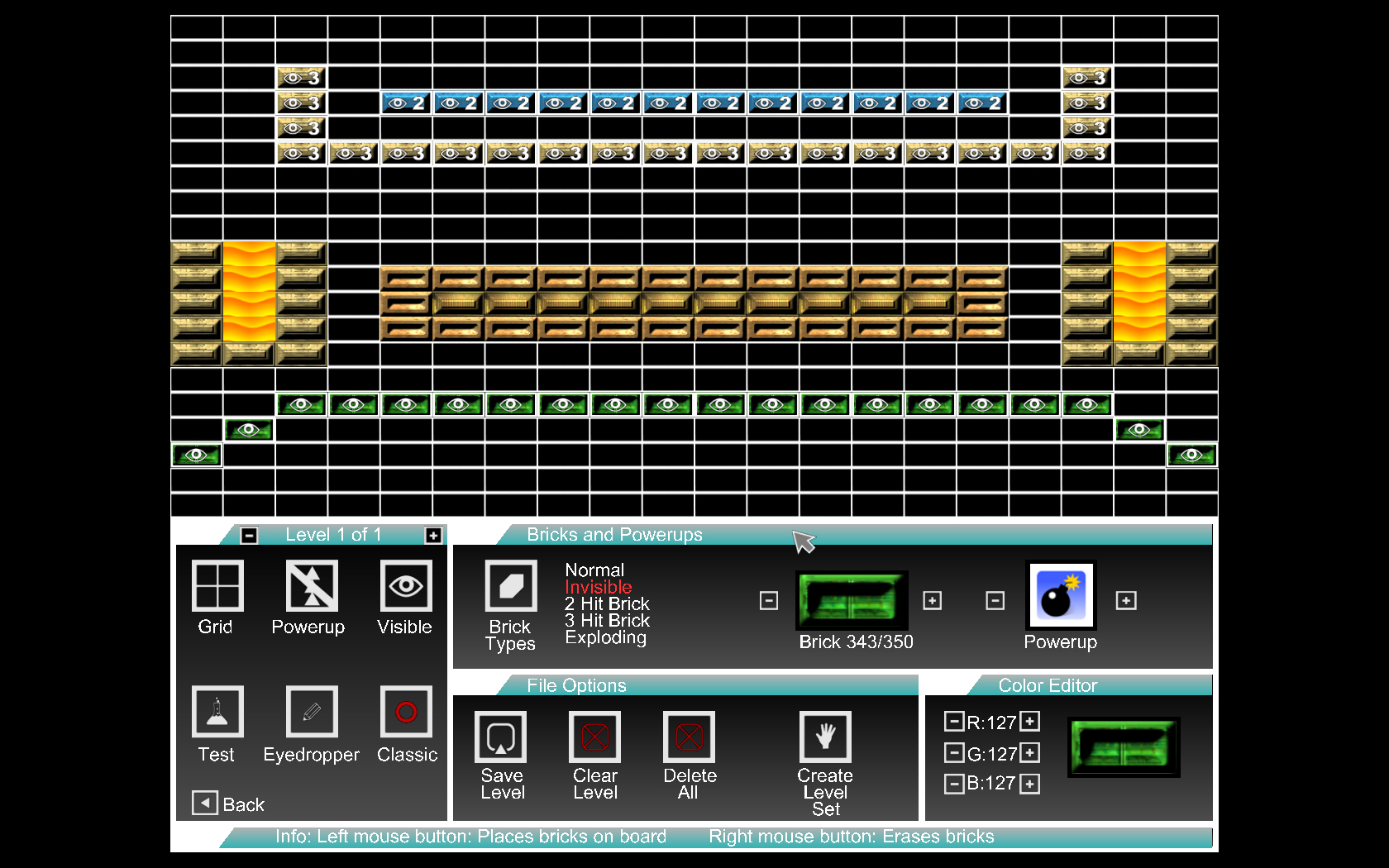Choose the Normal brick type

(x=594, y=570)
